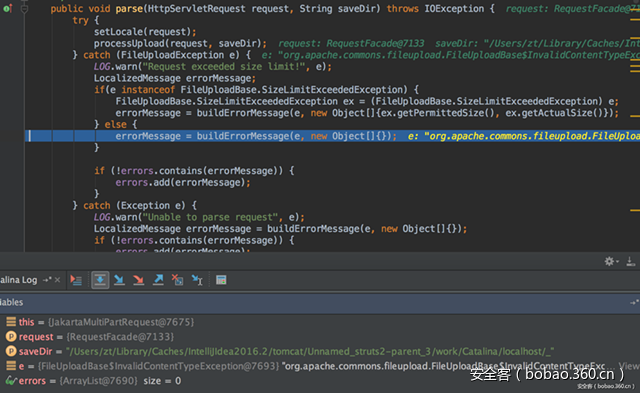Screen dimensions: 640x393
Task: Click the 'setLocale(request);' code line
Action: coord(145,32)
